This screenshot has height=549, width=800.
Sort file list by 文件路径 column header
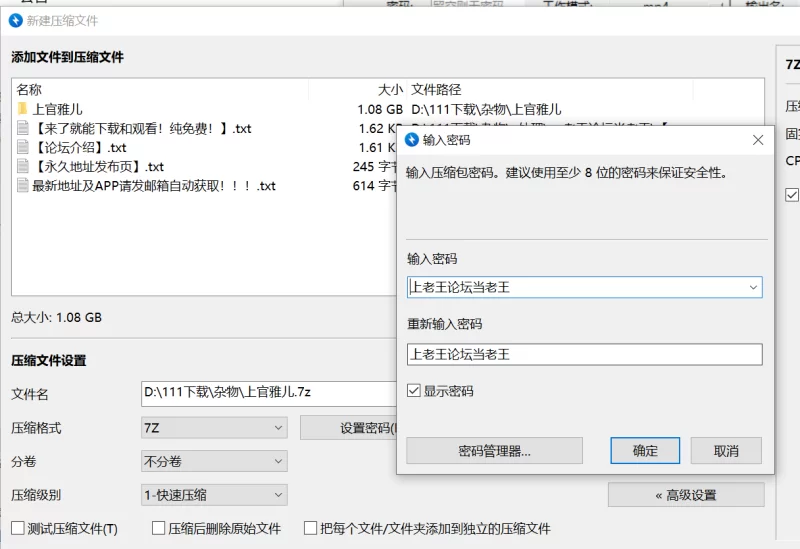tap(436, 90)
